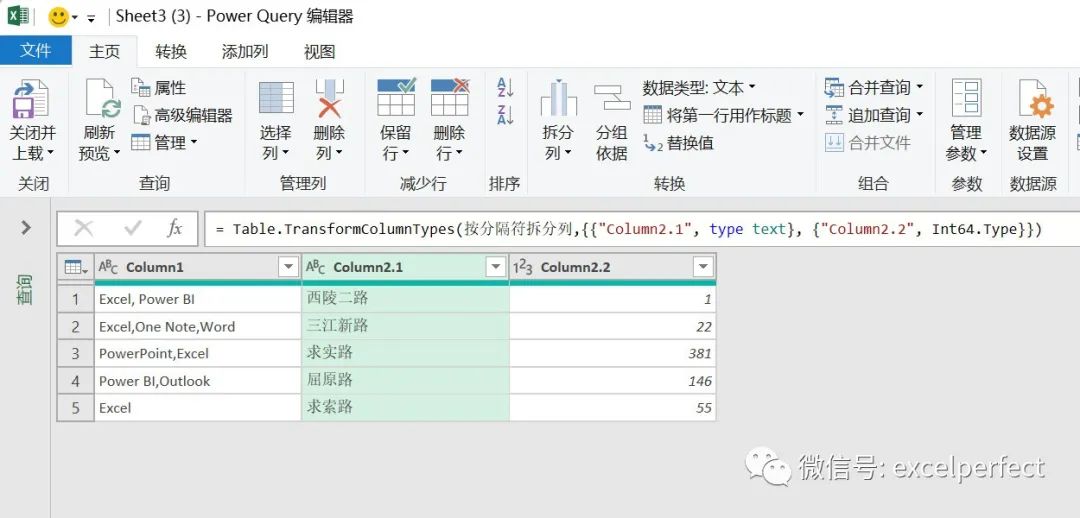Select cell with value 381
Image resolution: width=1080 pixels, height=518 pixels.
coord(612,353)
